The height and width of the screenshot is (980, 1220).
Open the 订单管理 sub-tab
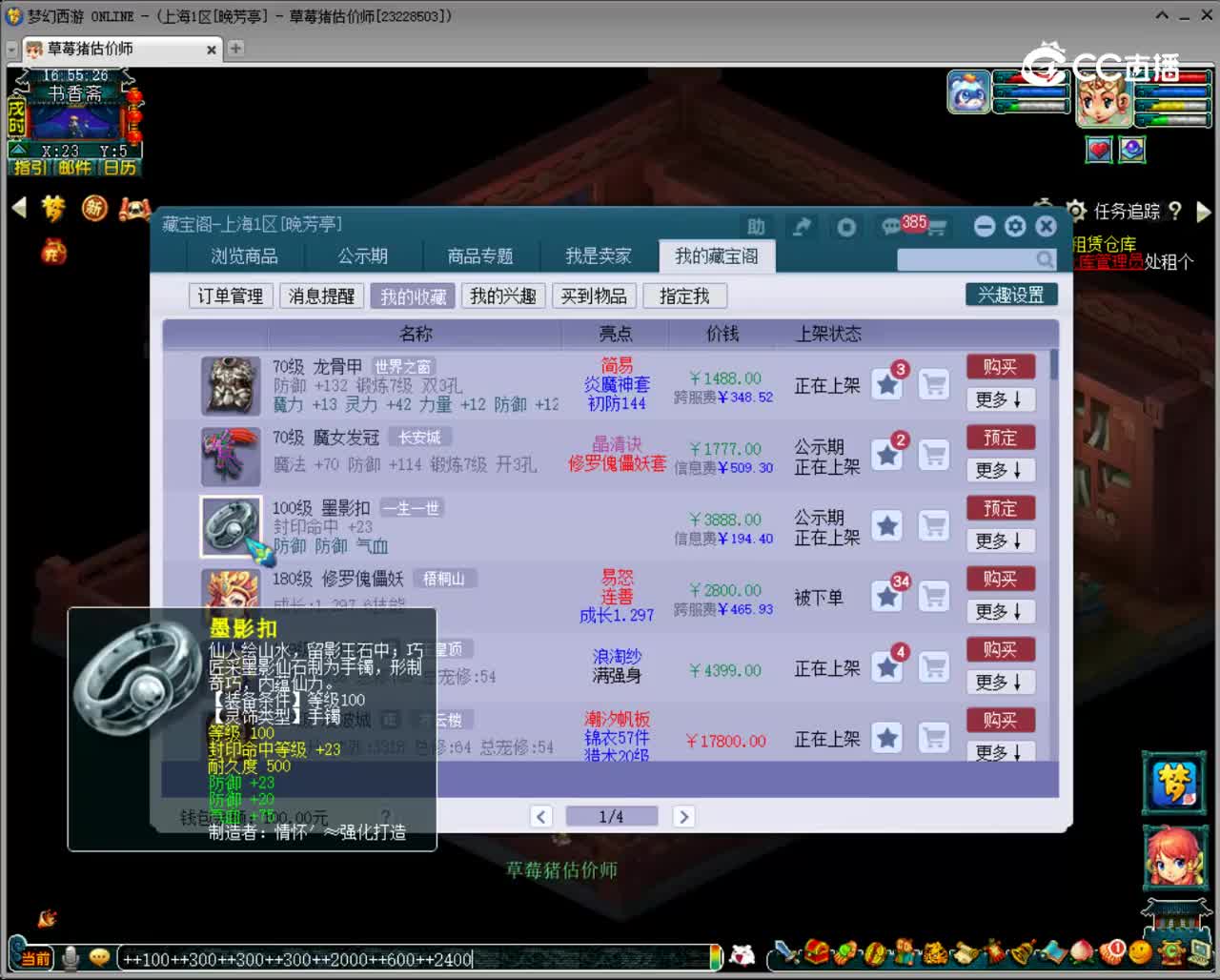231,296
